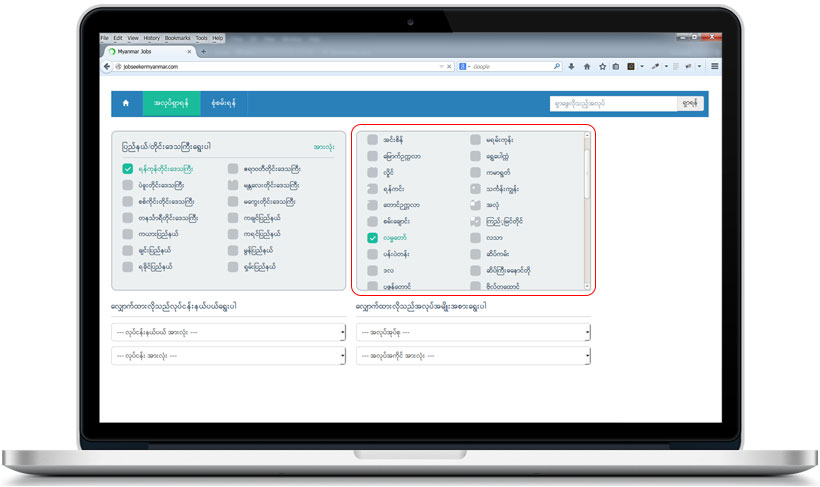
Task: Check the Mon State (မွန်ပြည်နယ်) checkbox
Action: tap(233, 250)
